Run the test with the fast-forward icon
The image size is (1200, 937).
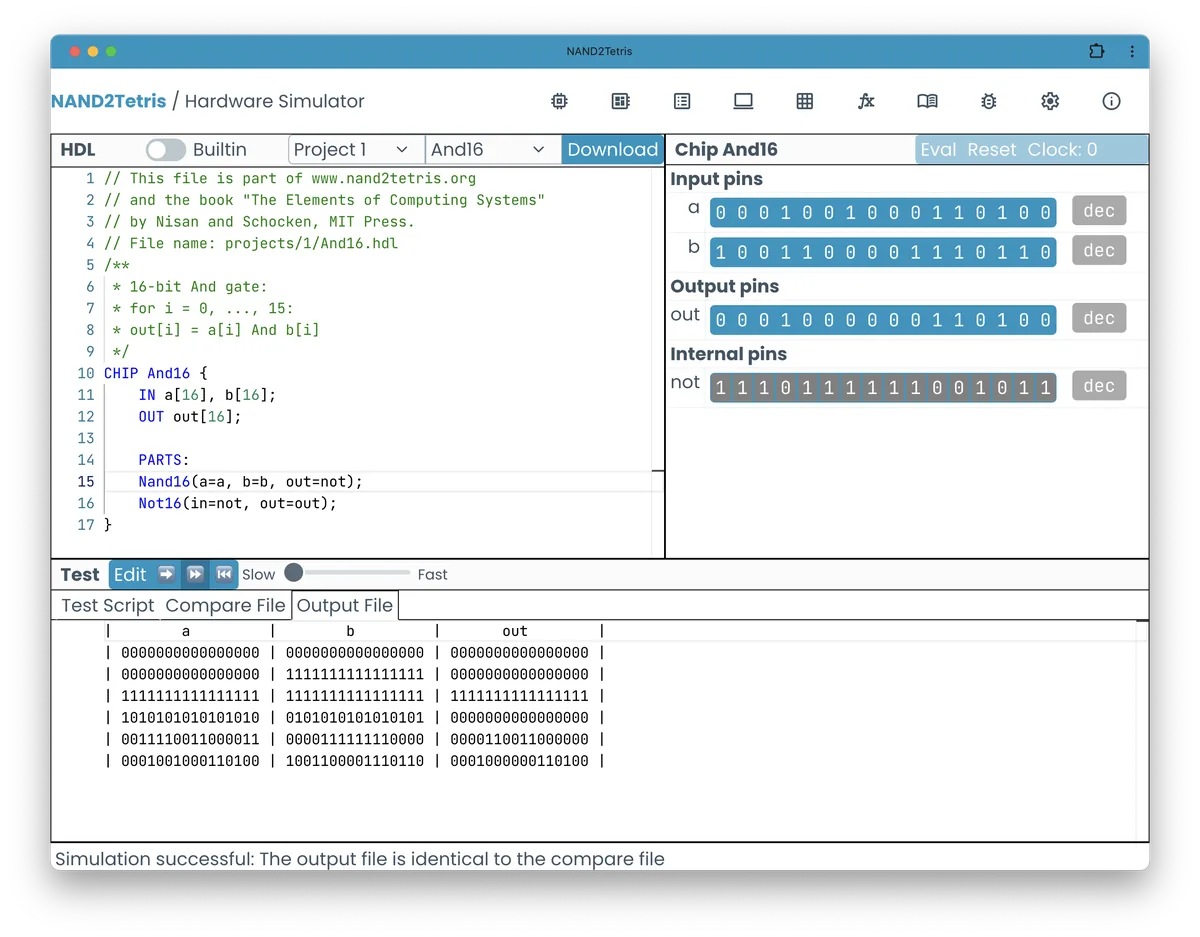tap(196, 574)
